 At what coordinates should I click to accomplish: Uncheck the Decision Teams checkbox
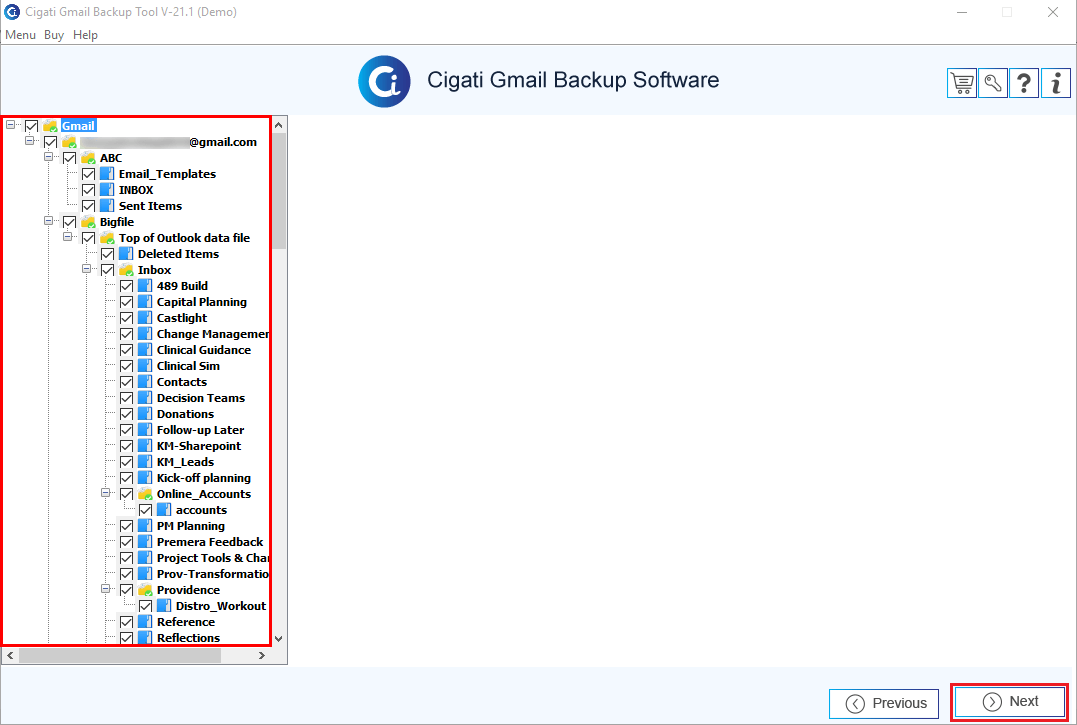tap(126, 398)
